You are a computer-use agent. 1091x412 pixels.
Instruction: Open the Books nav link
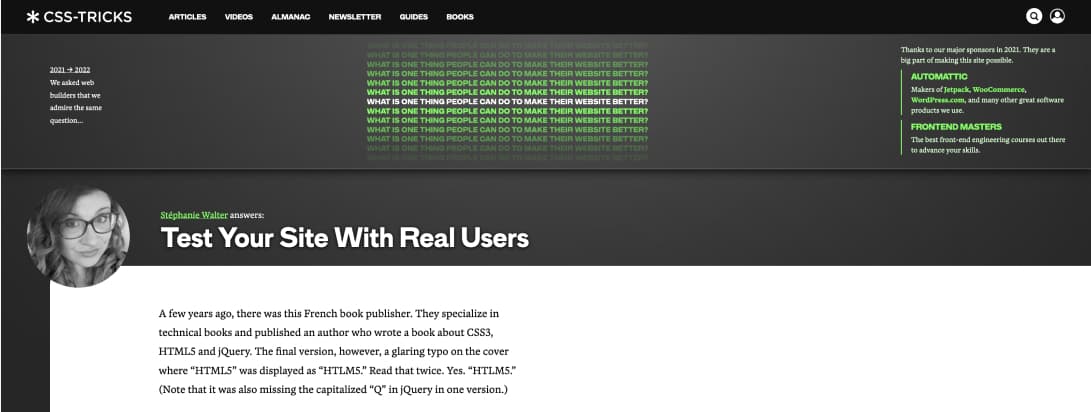(x=460, y=17)
